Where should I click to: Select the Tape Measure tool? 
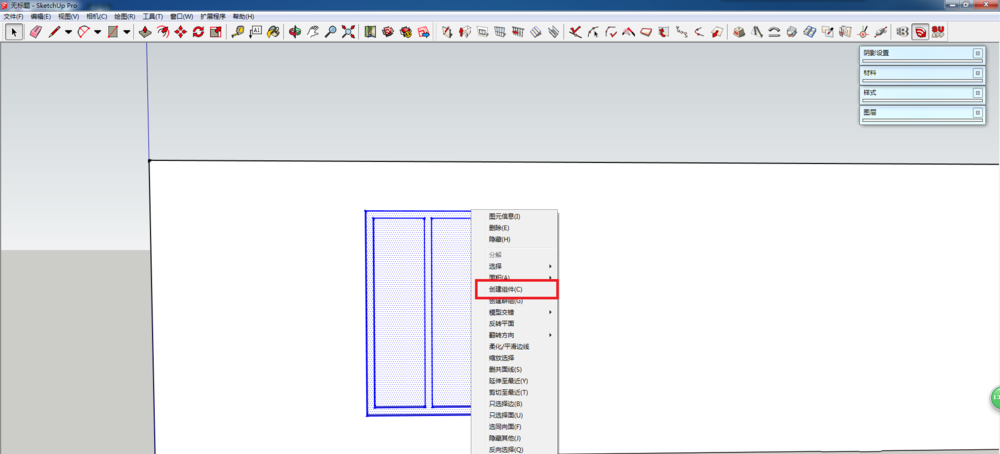[x=237, y=32]
